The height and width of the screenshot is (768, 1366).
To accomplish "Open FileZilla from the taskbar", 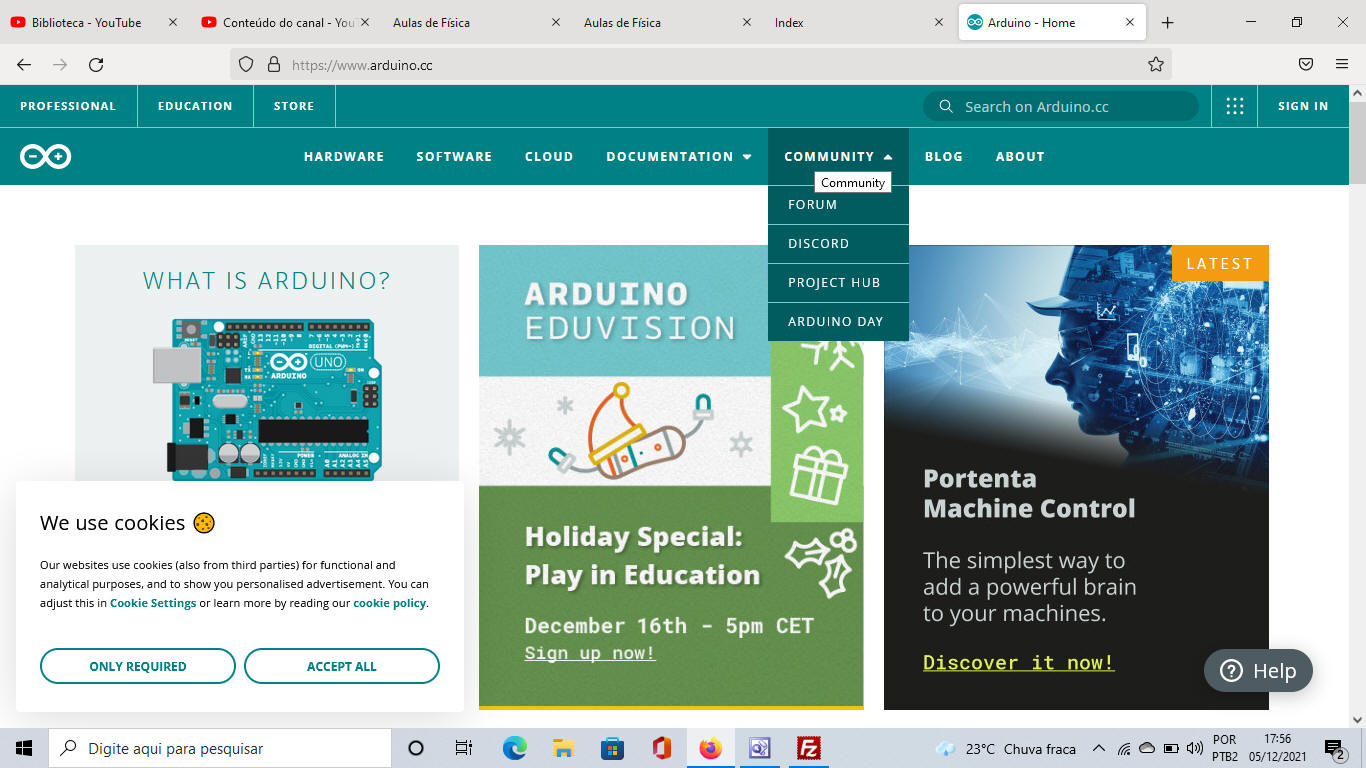I will pos(809,748).
